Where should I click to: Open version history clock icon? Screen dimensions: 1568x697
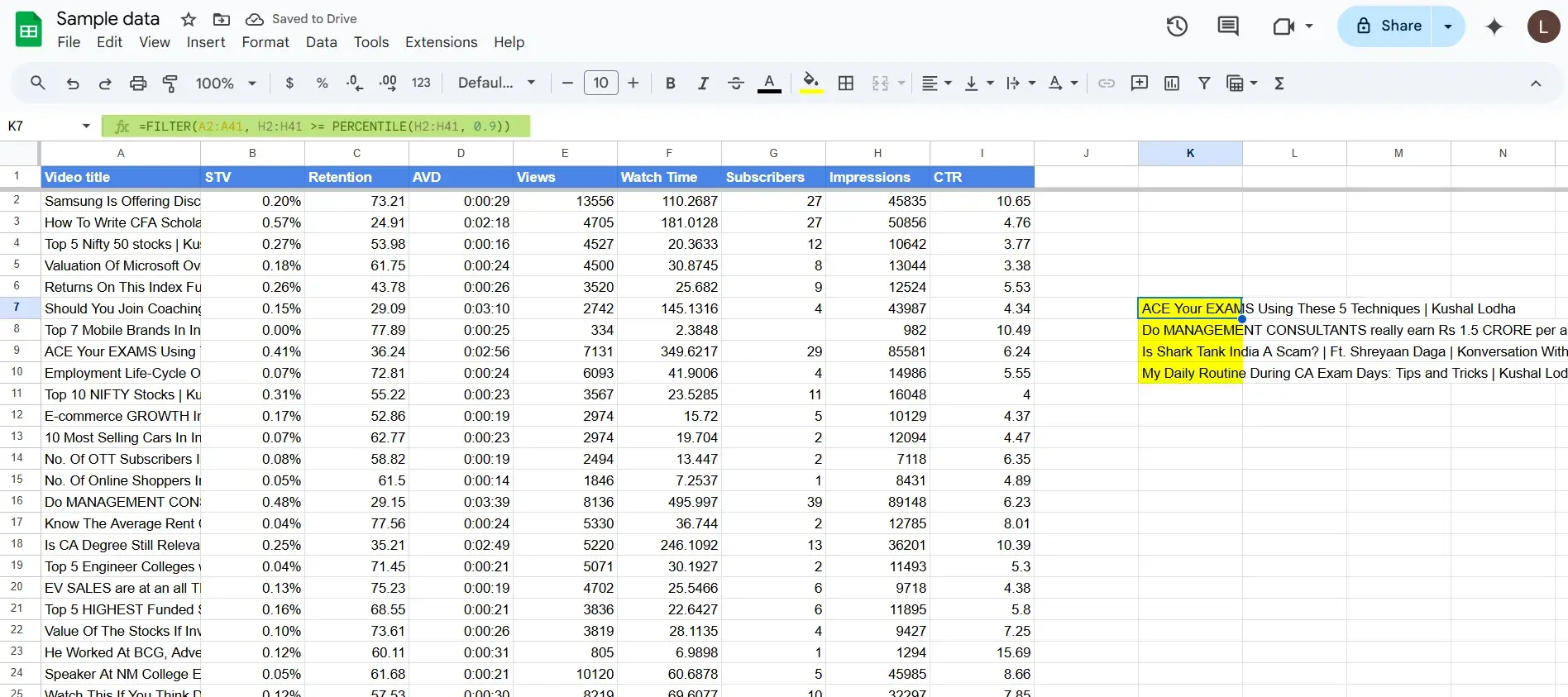(x=1177, y=26)
